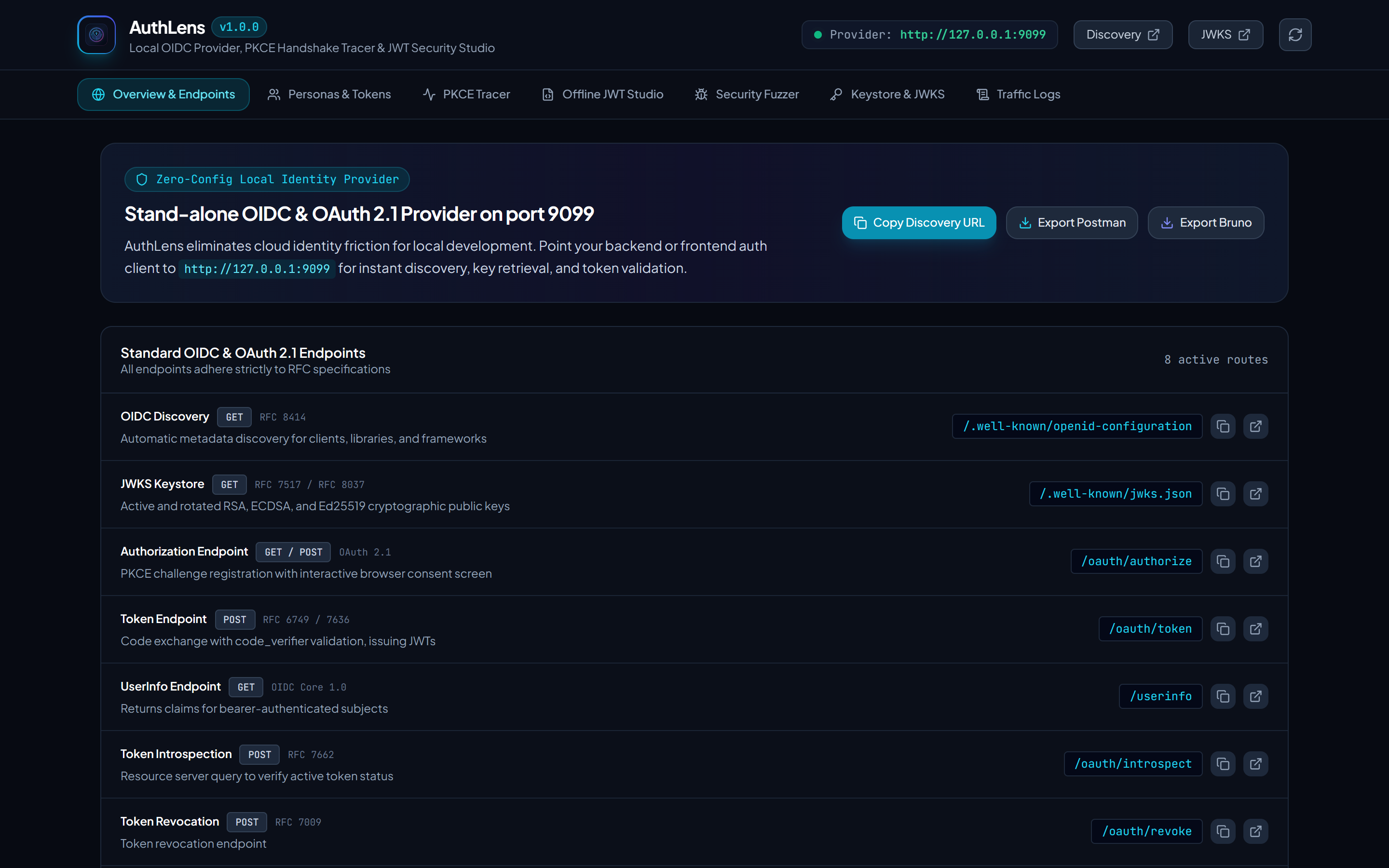Open /userinfo endpoint externally

[1255, 696]
